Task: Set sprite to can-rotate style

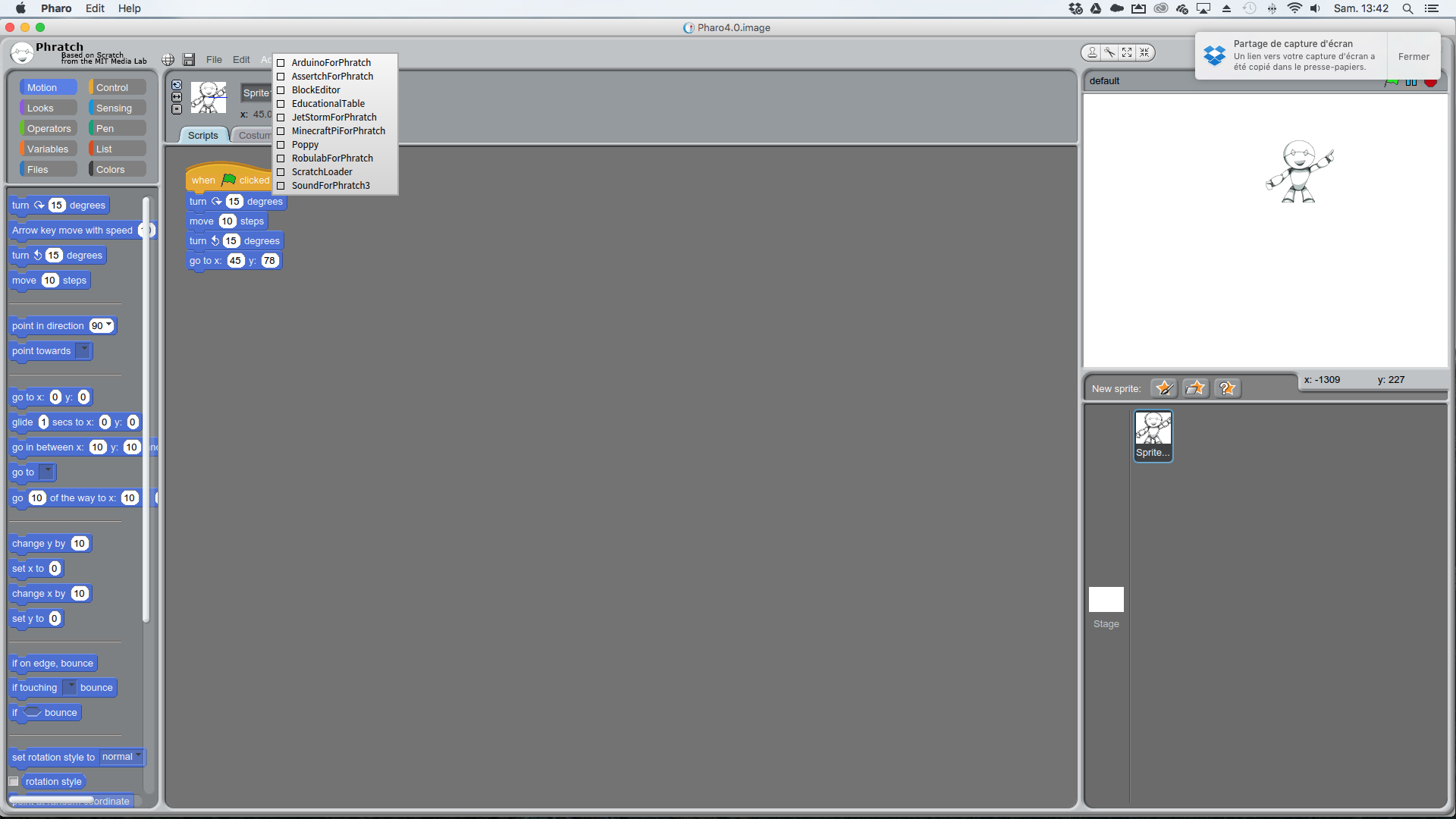Action: point(177,85)
